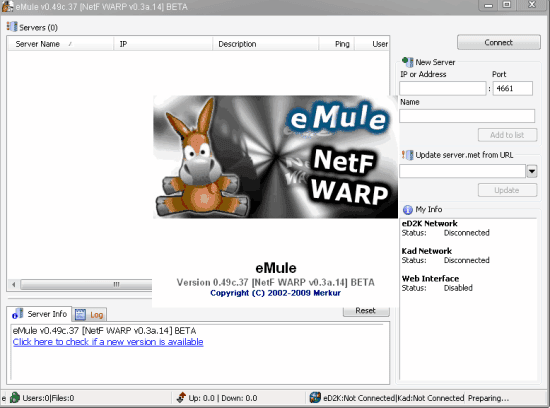The height and width of the screenshot is (408, 550).
Task: Click the My Info icon
Action: (x=408, y=209)
